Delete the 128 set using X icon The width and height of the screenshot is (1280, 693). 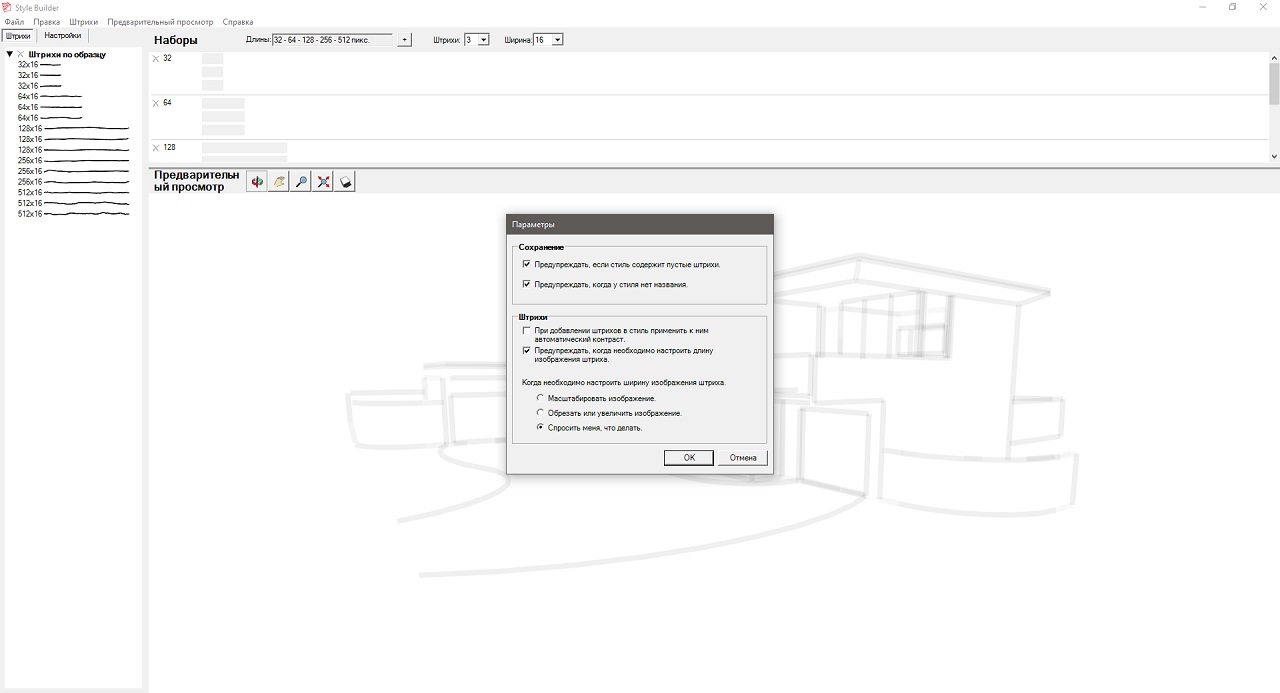[x=156, y=148]
